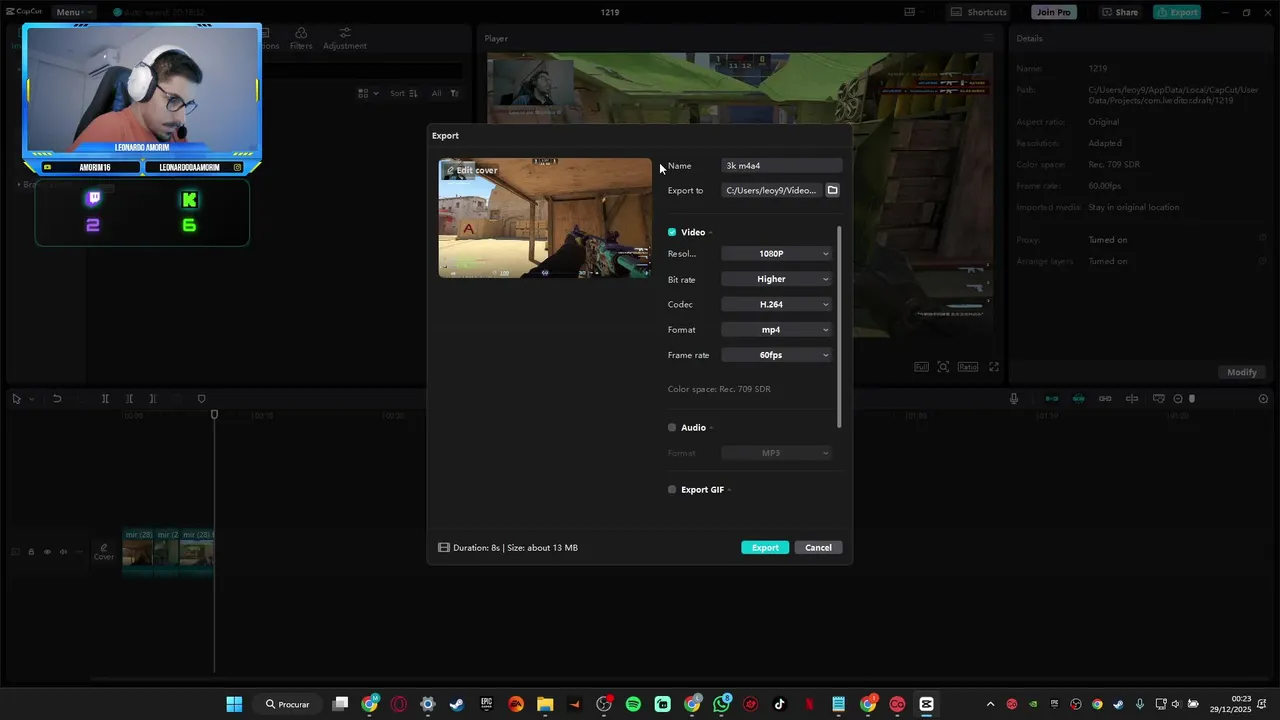The height and width of the screenshot is (720, 1280).
Task: Open the Frame rate dropdown showing 60fps
Action: pos(776,355)
